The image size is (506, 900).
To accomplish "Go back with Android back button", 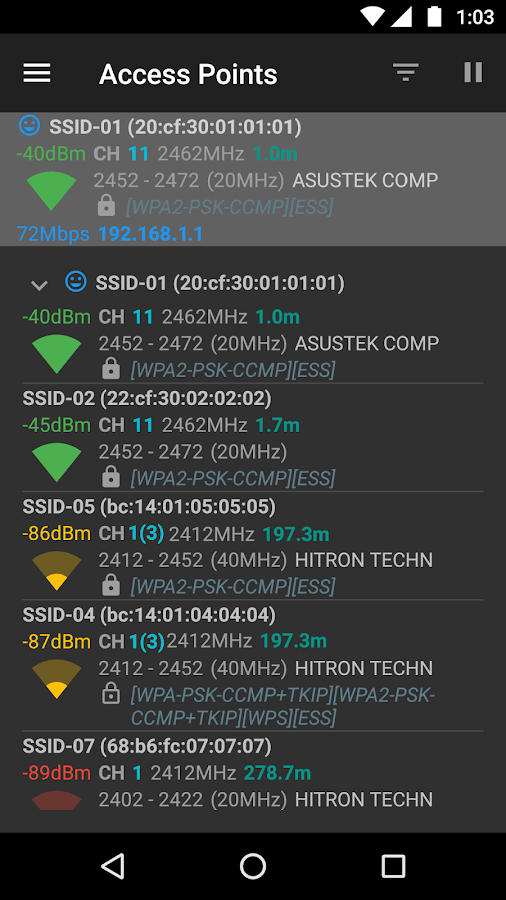I will (x=113, y=866).
